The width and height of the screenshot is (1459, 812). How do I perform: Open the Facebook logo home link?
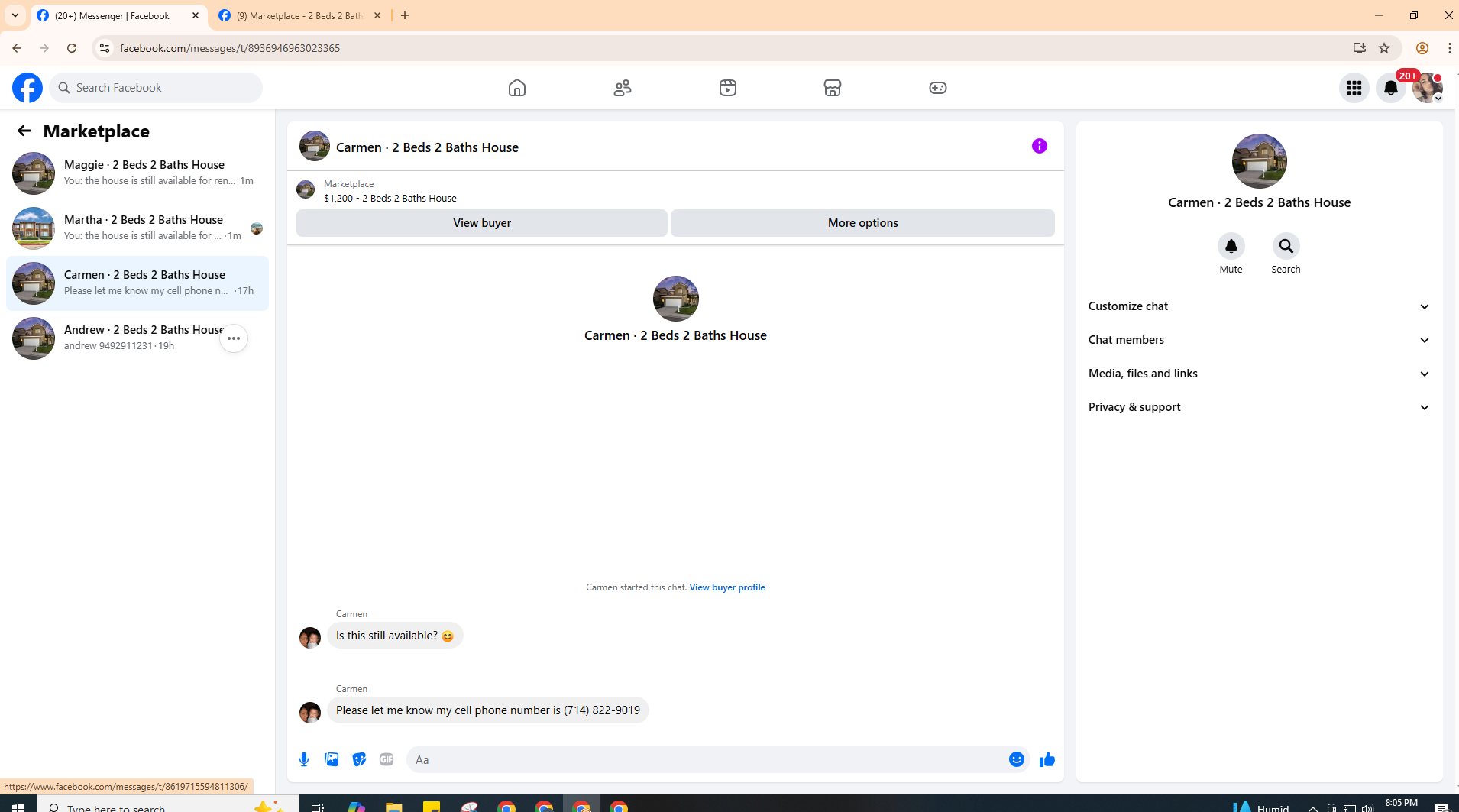pyautogui.click(x=27, y=88)
